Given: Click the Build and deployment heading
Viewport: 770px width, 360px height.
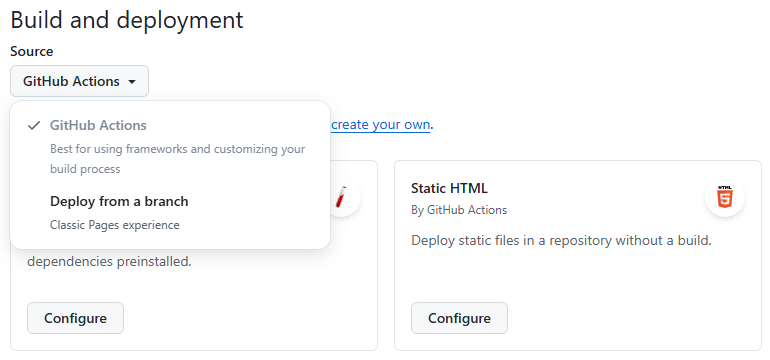Looking at the screenshot, I should tap(127, 20).
